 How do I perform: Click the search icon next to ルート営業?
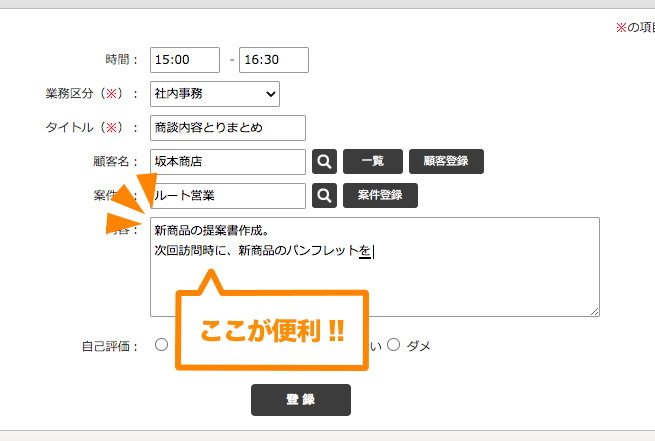[x=324, y=195]
